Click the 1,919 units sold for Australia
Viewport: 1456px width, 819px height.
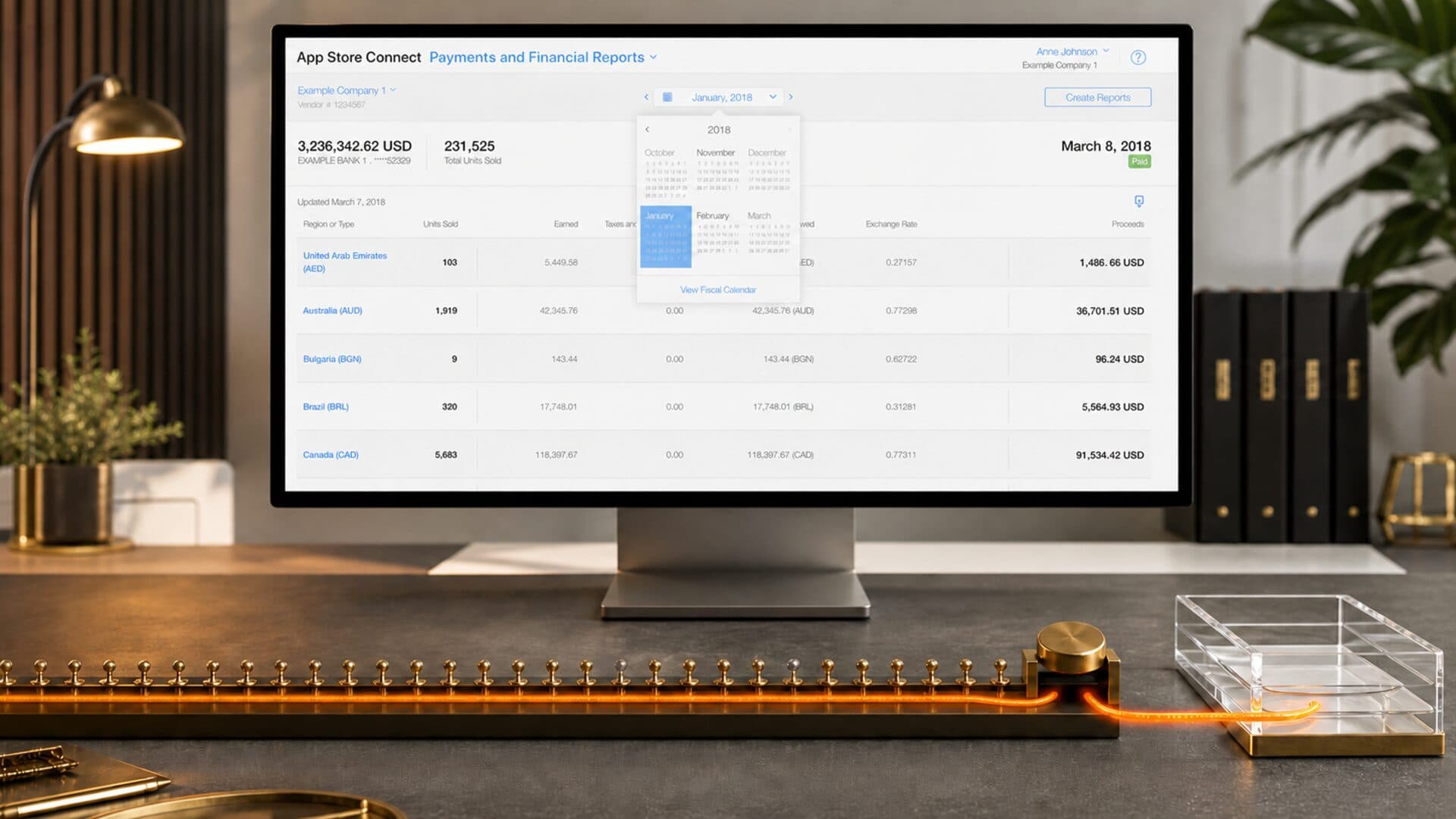point(446,311)
